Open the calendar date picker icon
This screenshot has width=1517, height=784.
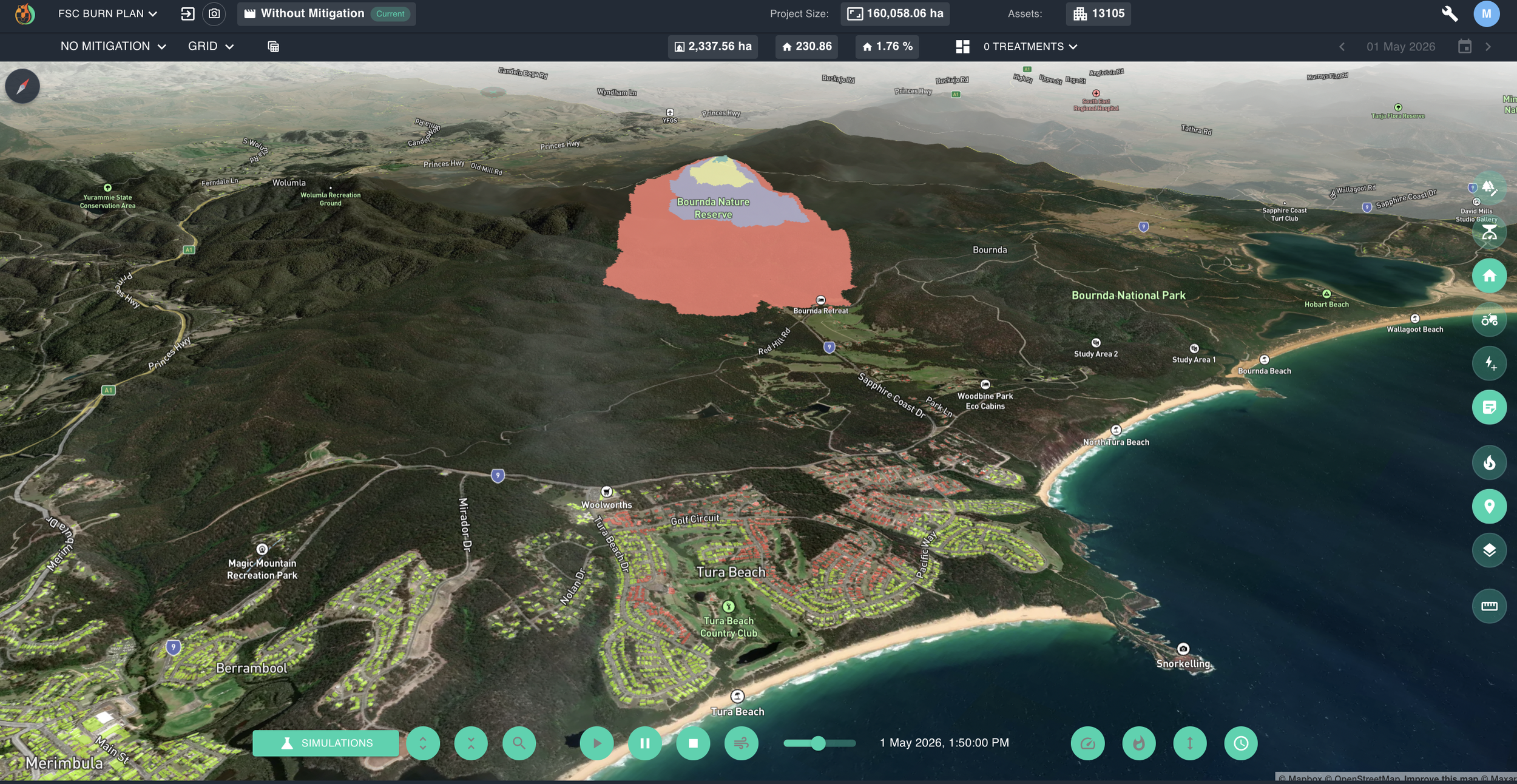(x=1465, y=47)
